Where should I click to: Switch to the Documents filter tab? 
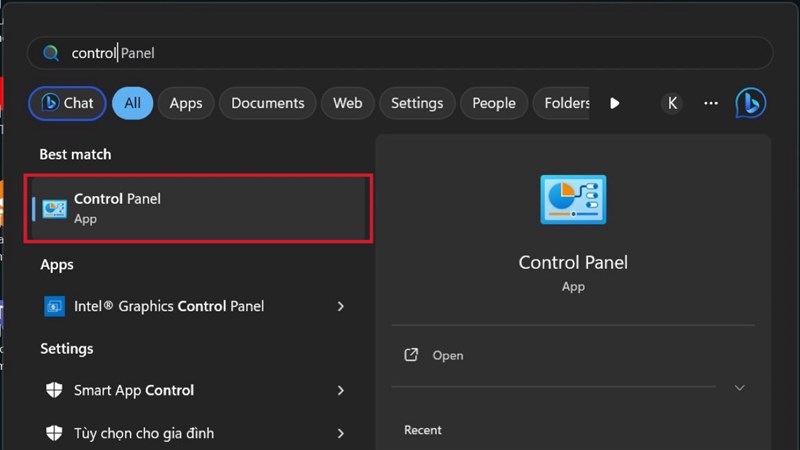tap(267, 103)
